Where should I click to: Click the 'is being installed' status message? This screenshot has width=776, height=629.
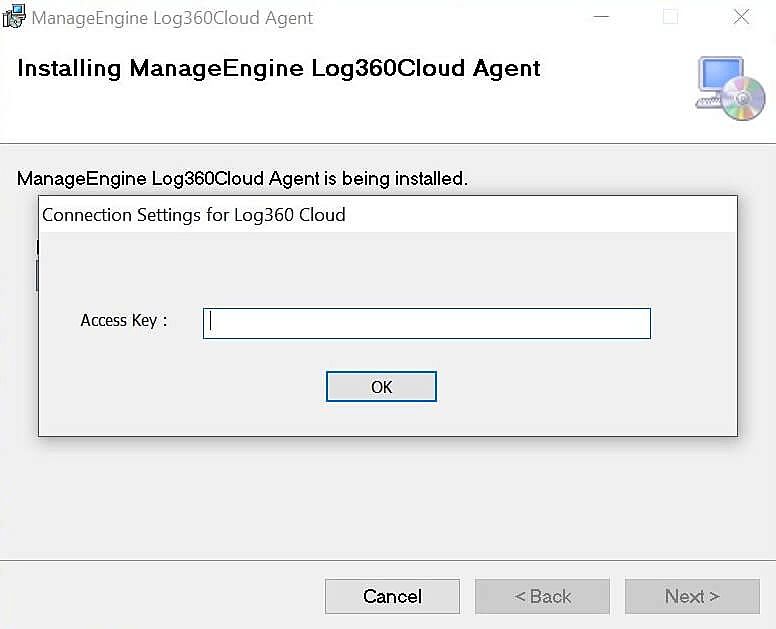pos(242,179)
